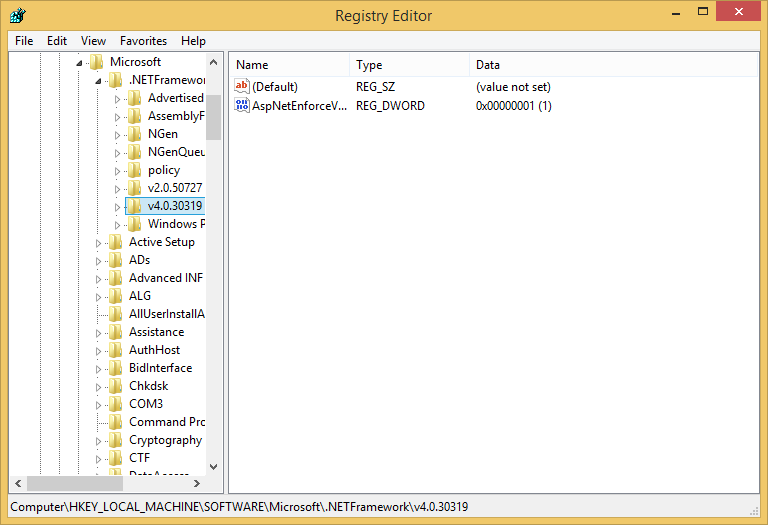768x525 pixels.
Task: Click the (Default) string value icon
Action: [242, 86]
